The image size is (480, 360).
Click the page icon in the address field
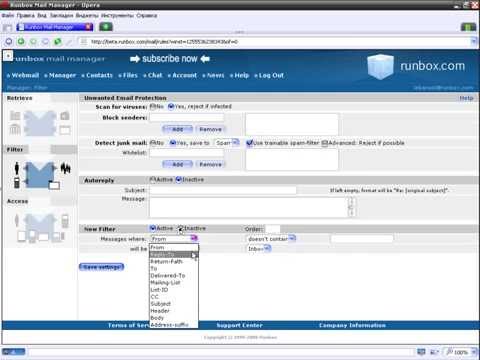tap(84, 42)
